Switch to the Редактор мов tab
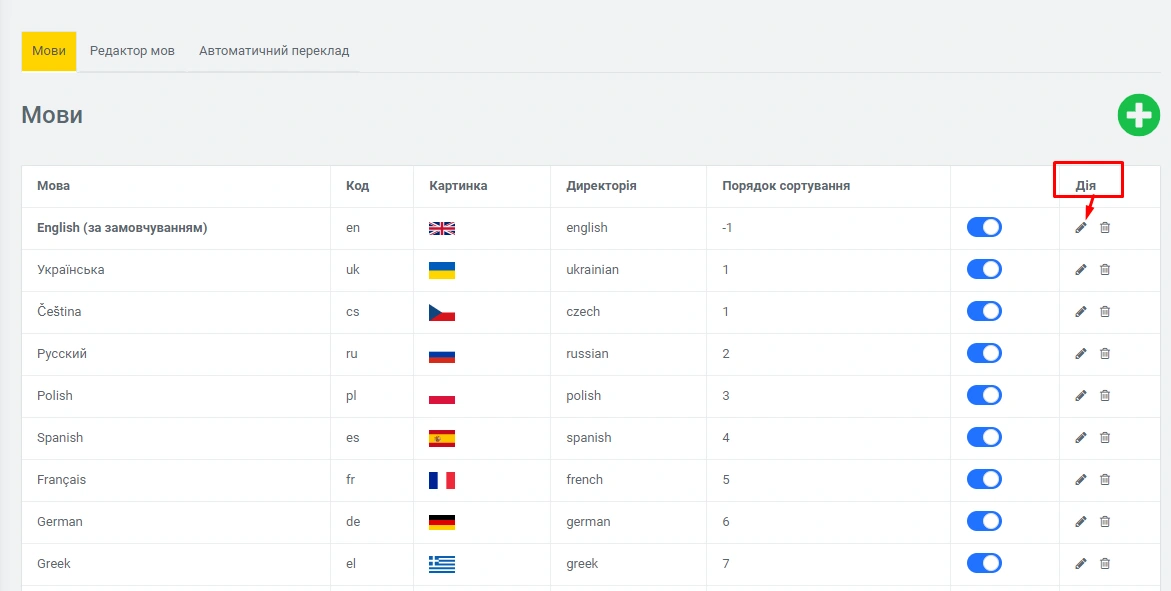This screenshot has width=1171, height=591. [x=132, y=51]
